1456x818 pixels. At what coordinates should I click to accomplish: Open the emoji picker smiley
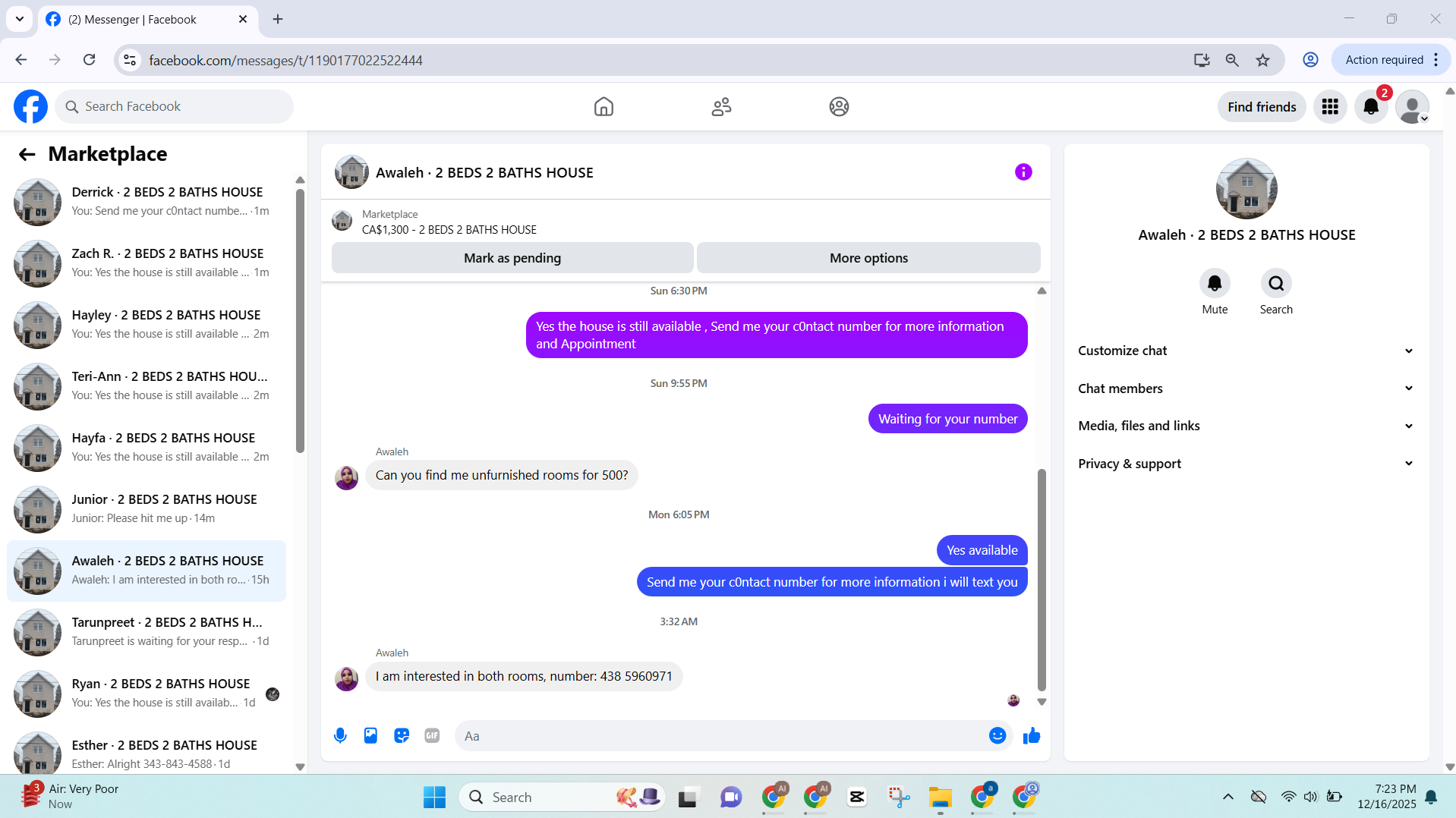click(x=997, y=735)
